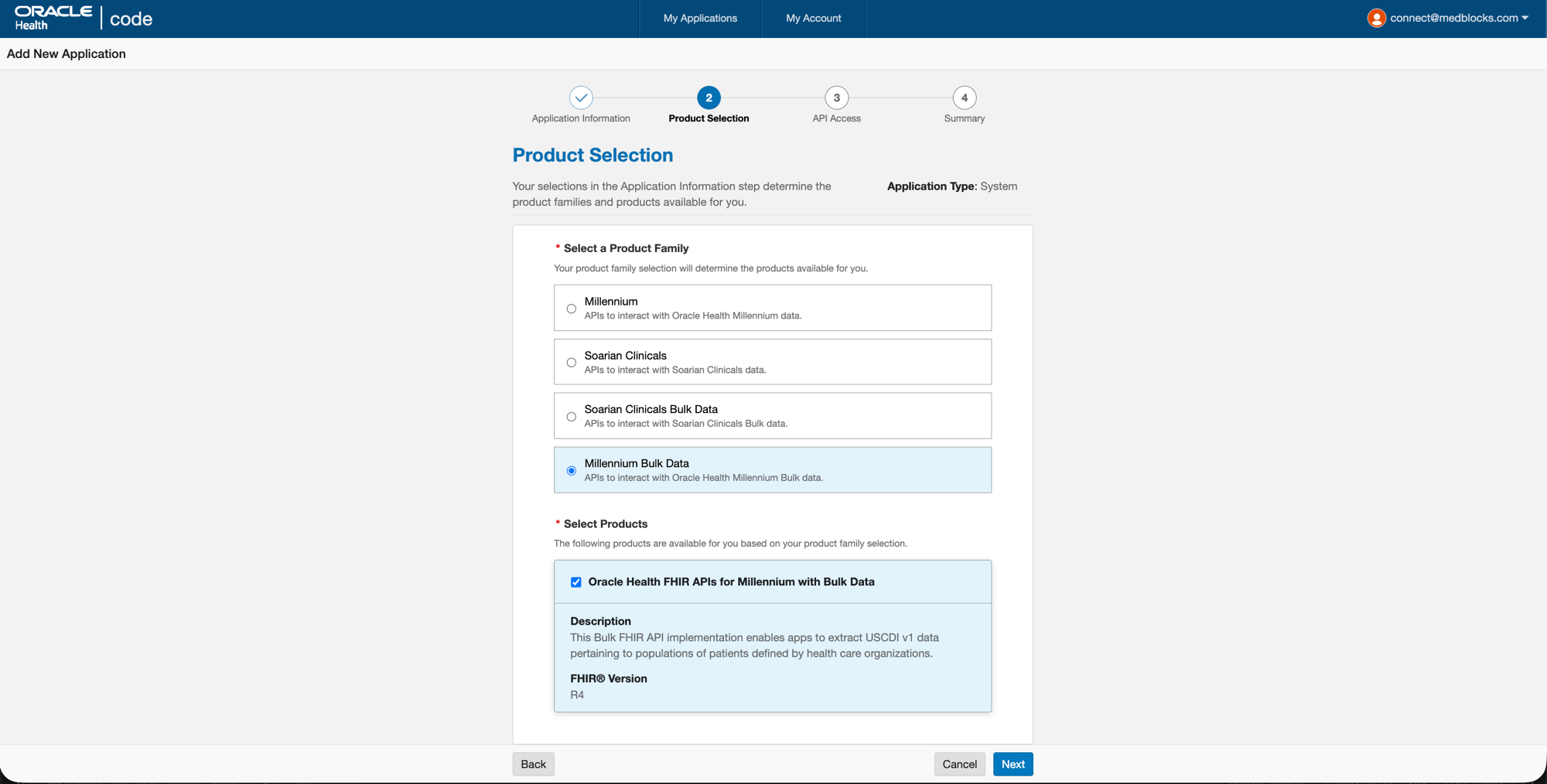Select the Soarian Clinicals radio button
The height and width of the screenshot is (784, 1547).
click(x=572, y=363)
